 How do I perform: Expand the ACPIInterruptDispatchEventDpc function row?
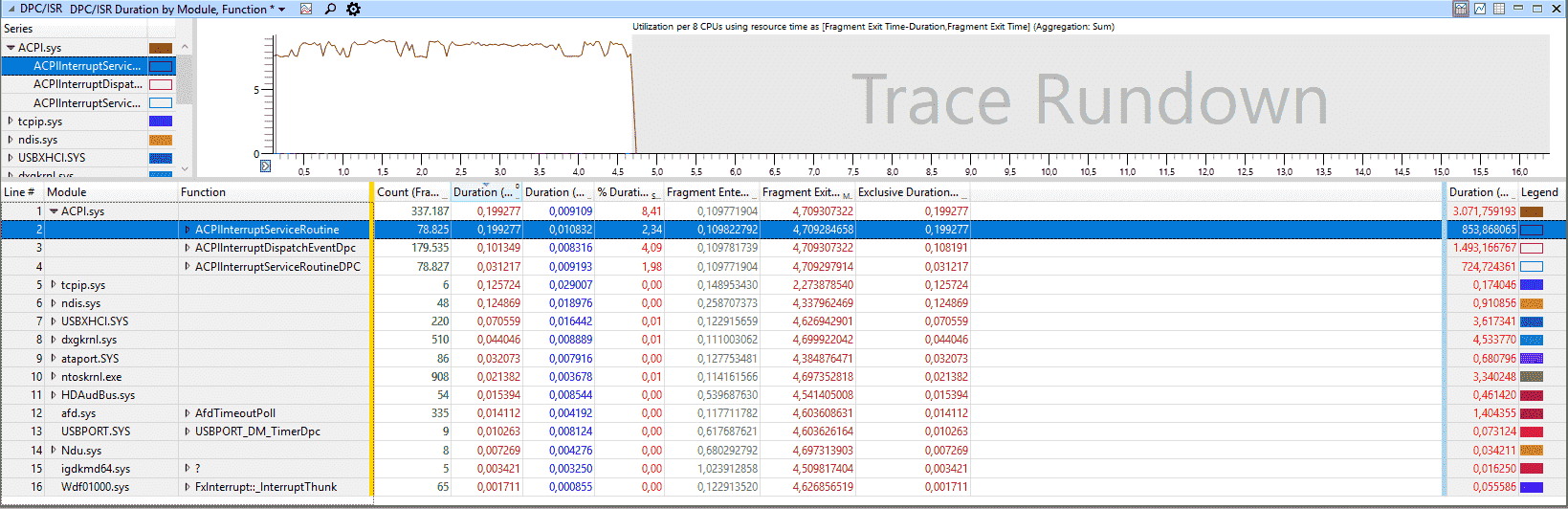click(188, 248)
